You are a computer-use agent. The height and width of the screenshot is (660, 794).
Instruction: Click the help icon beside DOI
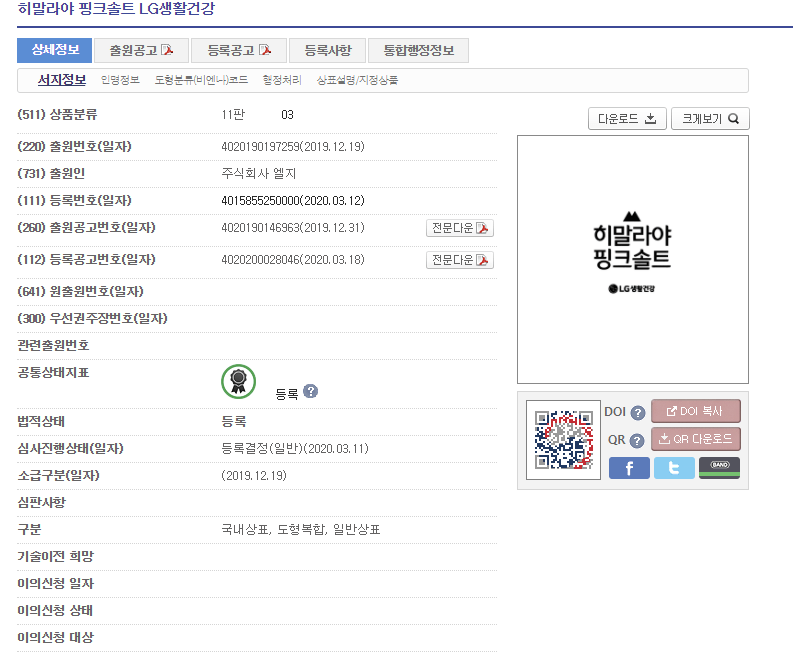click(x=638, y=413)
